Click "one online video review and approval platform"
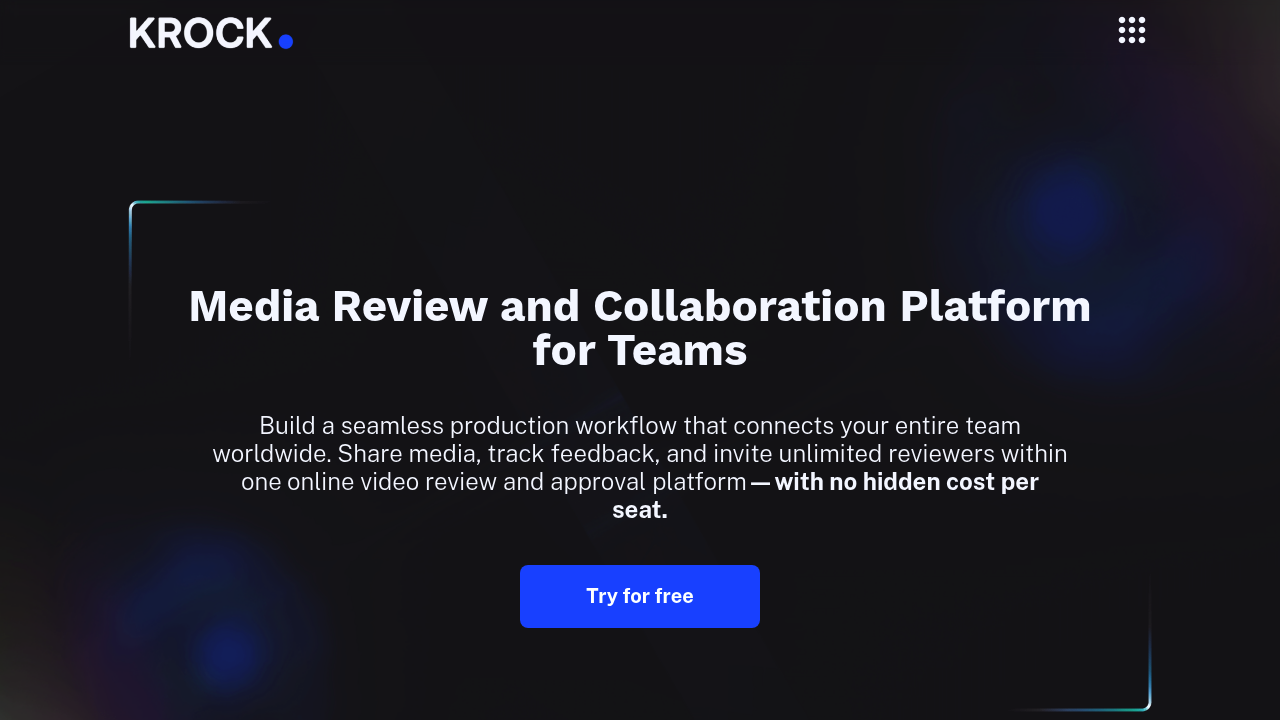Image resolution: width=1280 pixels, height=720 pixels. point(493,482)
